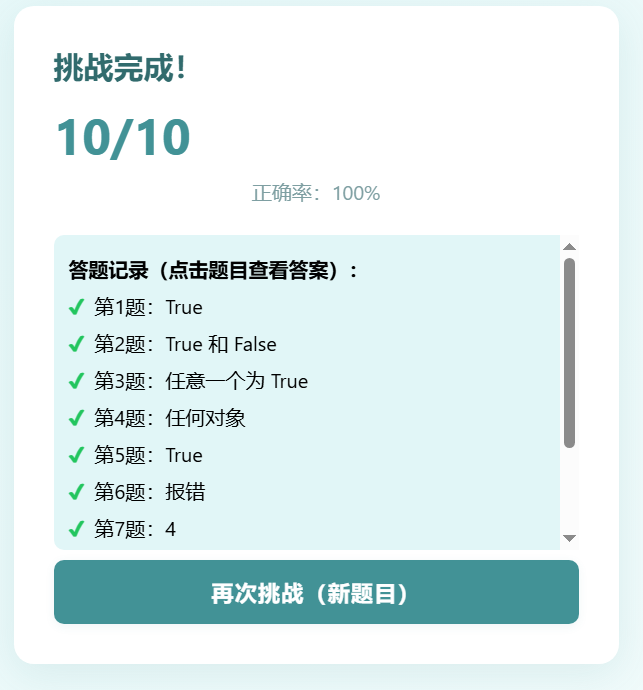Screen dimensions: 643x690
Task: Click the 正确率：100% label
Action: point(316,193)
